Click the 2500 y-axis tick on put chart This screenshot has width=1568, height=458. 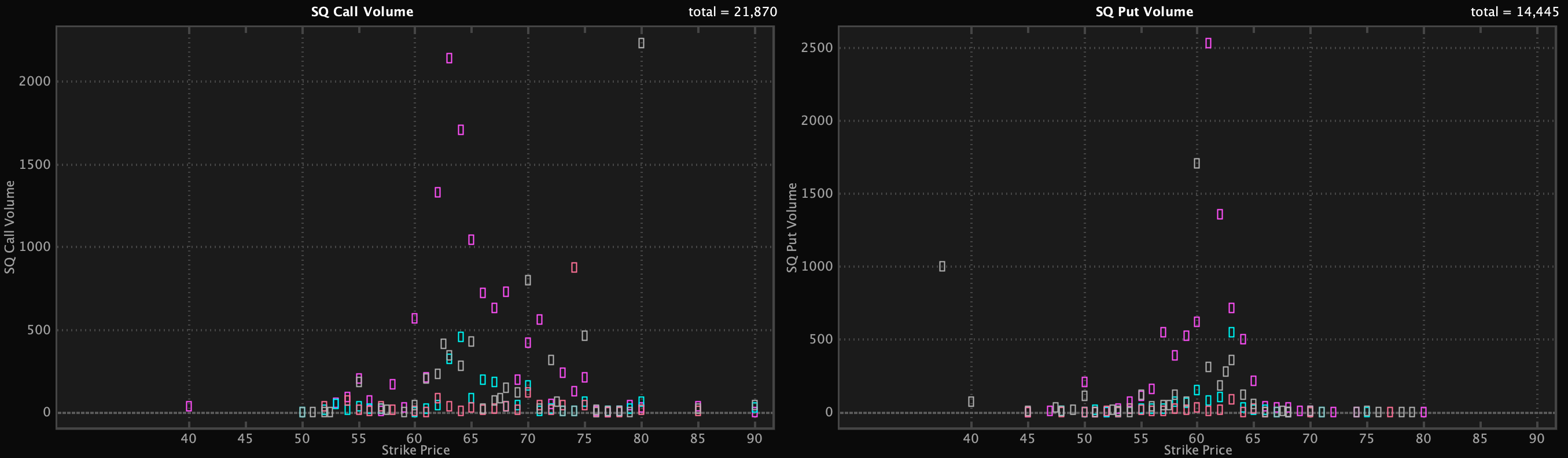coord(817,47)
